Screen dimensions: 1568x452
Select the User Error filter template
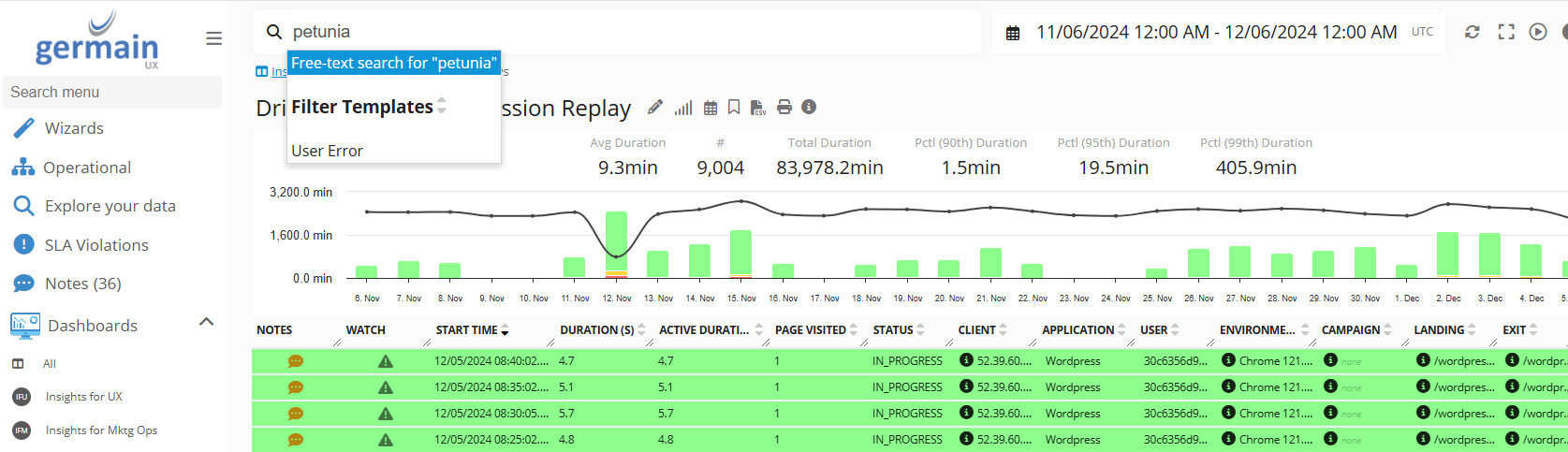point(327,151)
